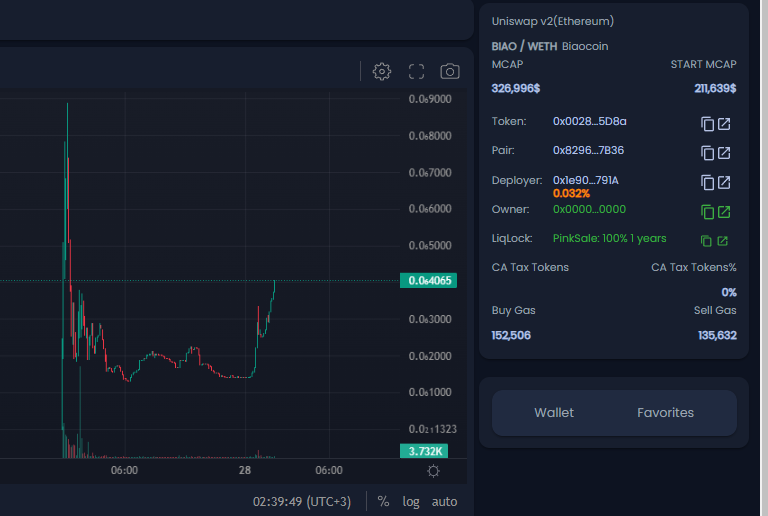Open timezone menu at 02:39:49 (UTC+3)

tap(302, 502)
